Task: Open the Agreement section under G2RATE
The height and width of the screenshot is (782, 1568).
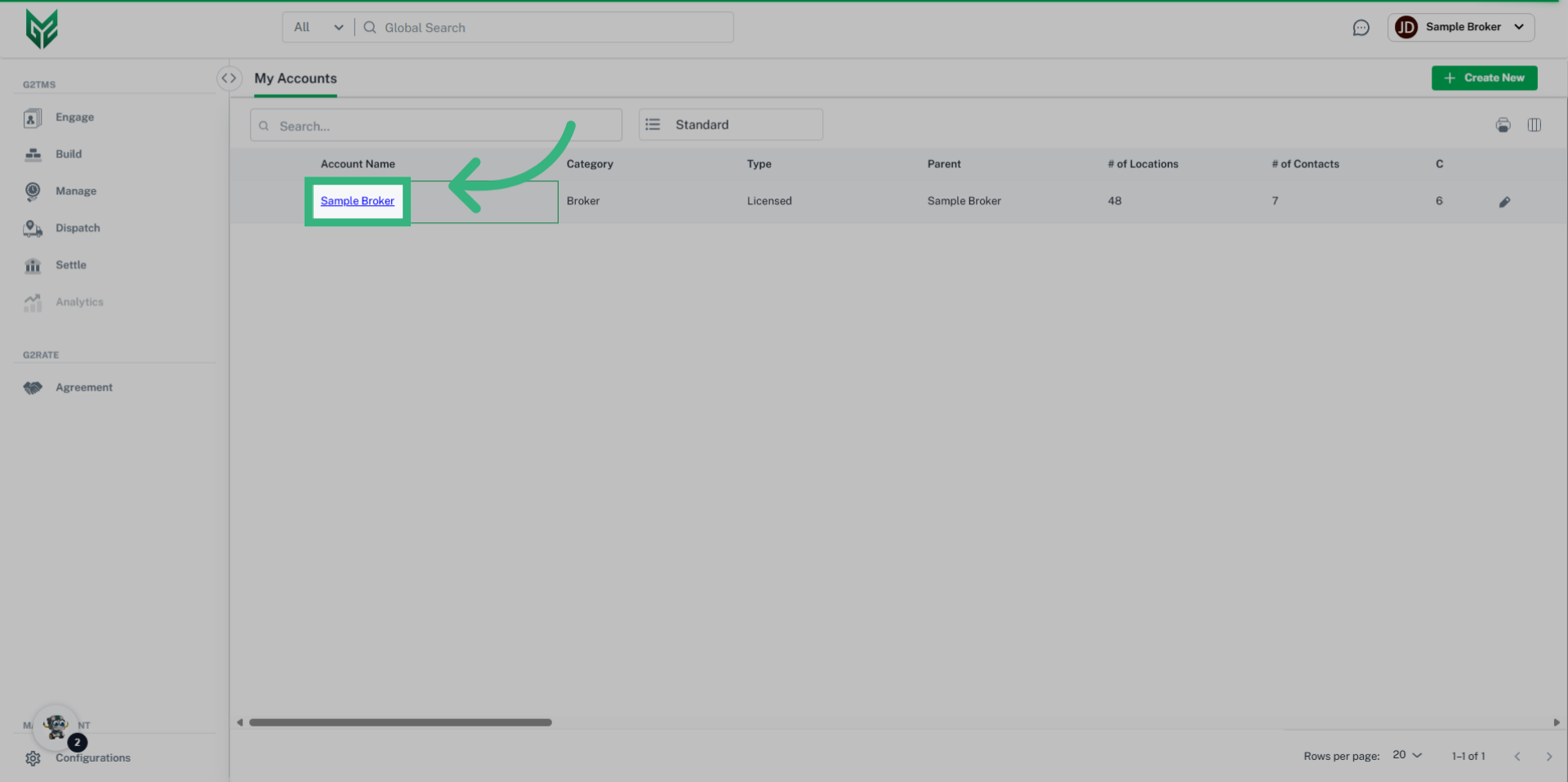Action: pyautogui.click(x=84, y=387)
